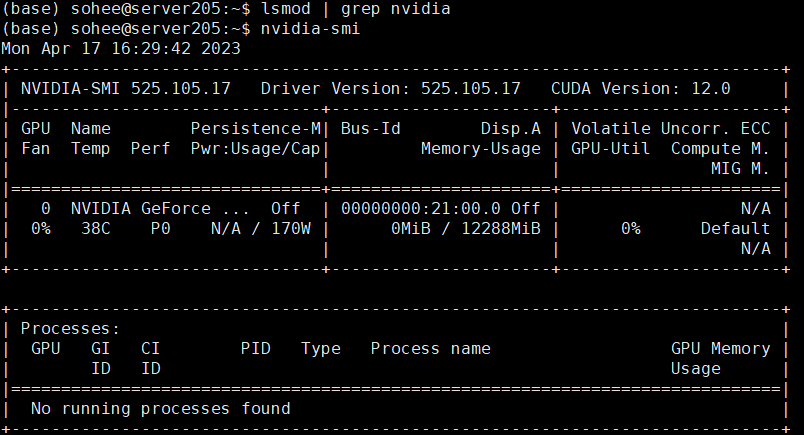Click the 'Persistence-M' column header
The width and height of the screenshot is (804, 435).
click(x=255, y=129)
